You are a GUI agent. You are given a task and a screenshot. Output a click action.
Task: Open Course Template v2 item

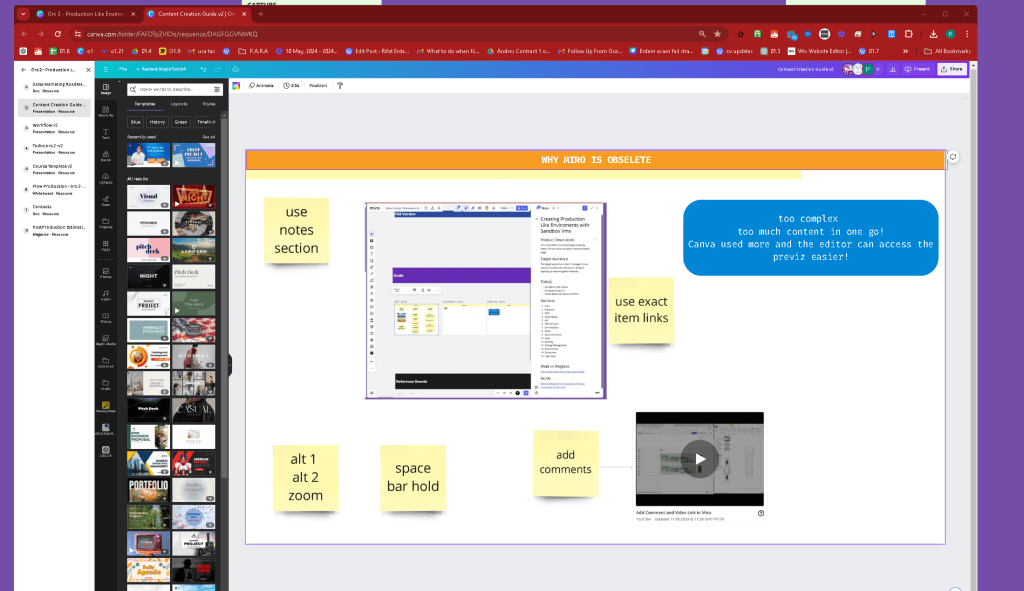(x=54, y=169)
